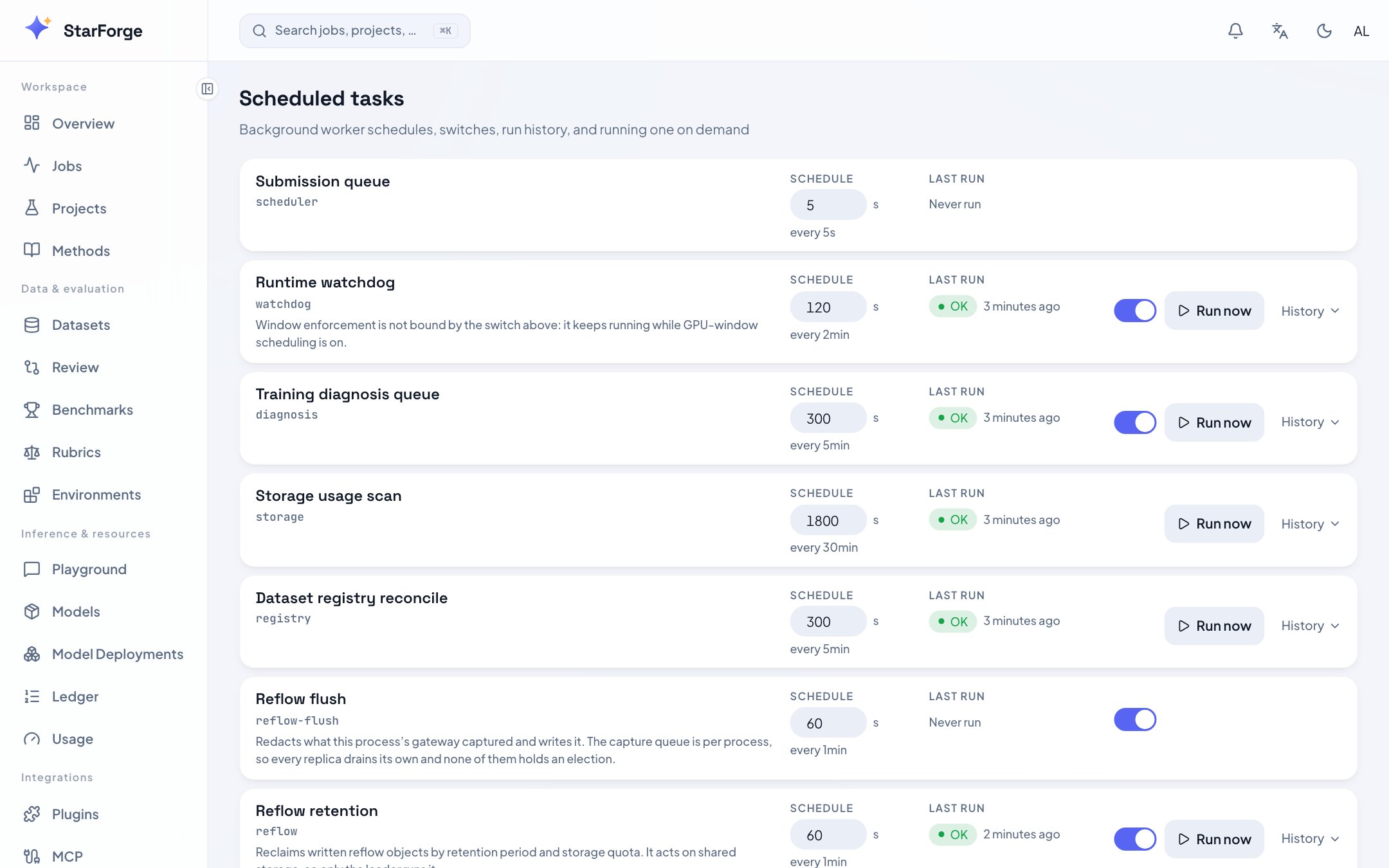Click the search magnifier icon

point(259,31)
